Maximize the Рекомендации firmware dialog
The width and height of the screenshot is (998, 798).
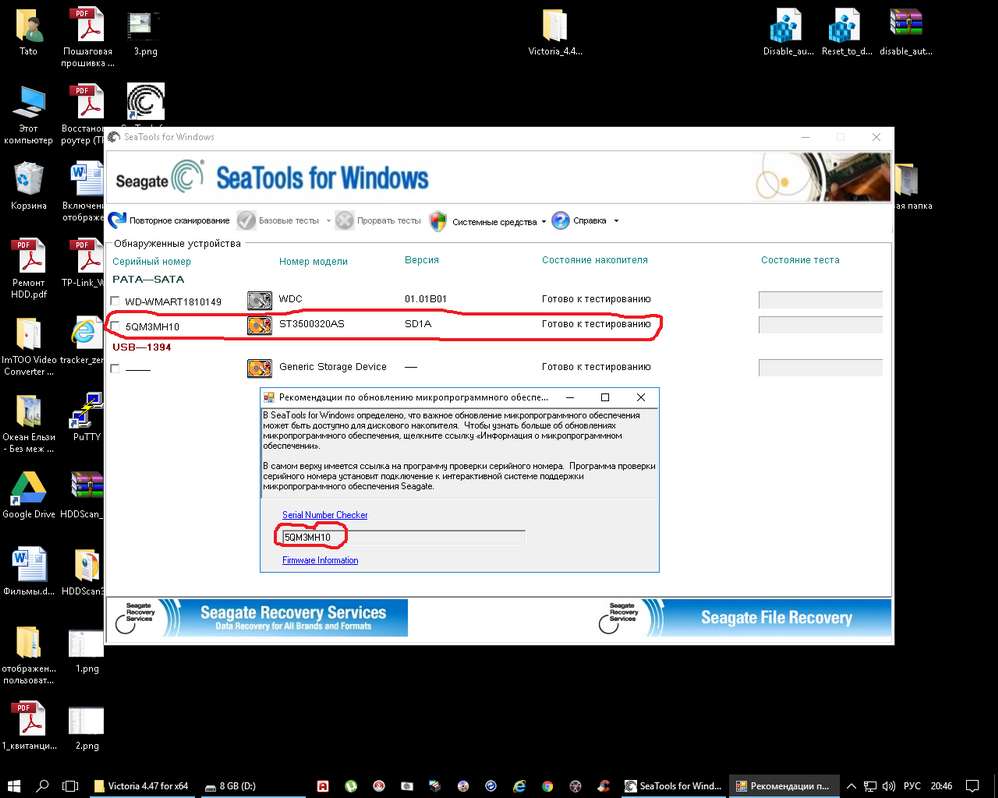click(605, 397)
